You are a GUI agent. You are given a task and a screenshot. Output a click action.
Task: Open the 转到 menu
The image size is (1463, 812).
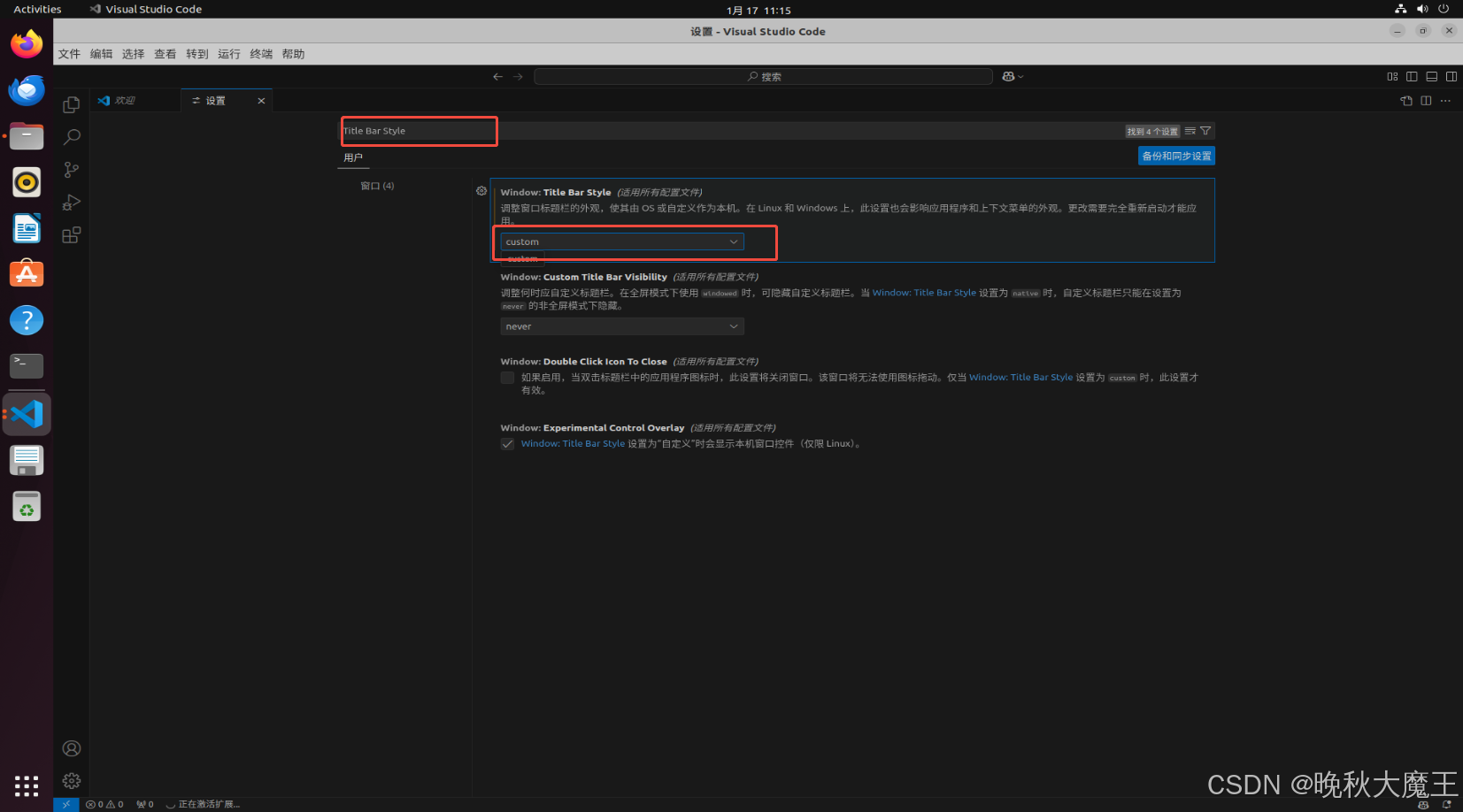196,54
